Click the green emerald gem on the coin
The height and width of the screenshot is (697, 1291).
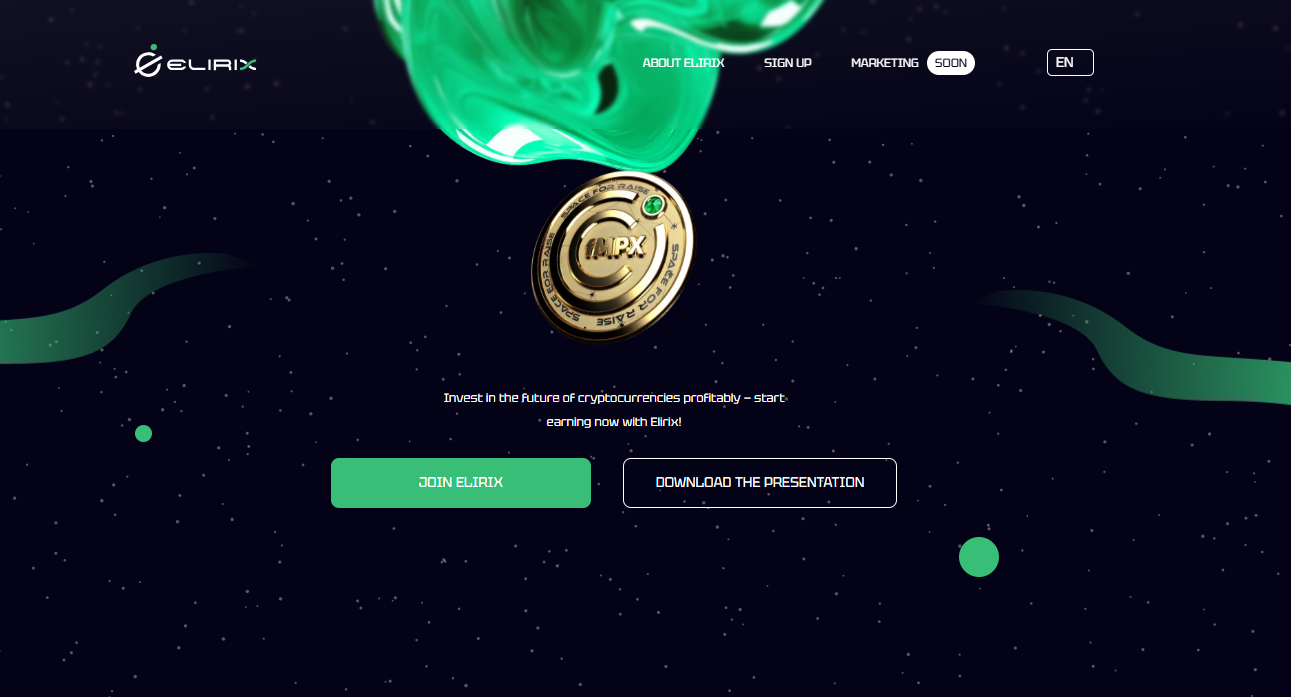point(653,206)
